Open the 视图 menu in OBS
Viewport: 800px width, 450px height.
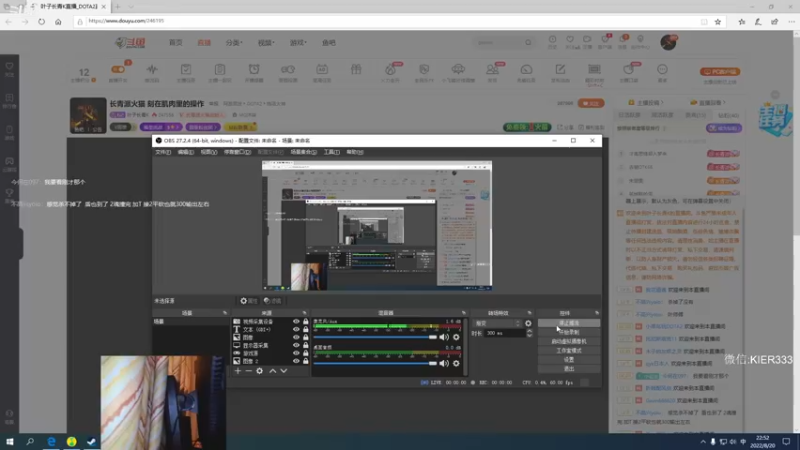coord(209,152)
